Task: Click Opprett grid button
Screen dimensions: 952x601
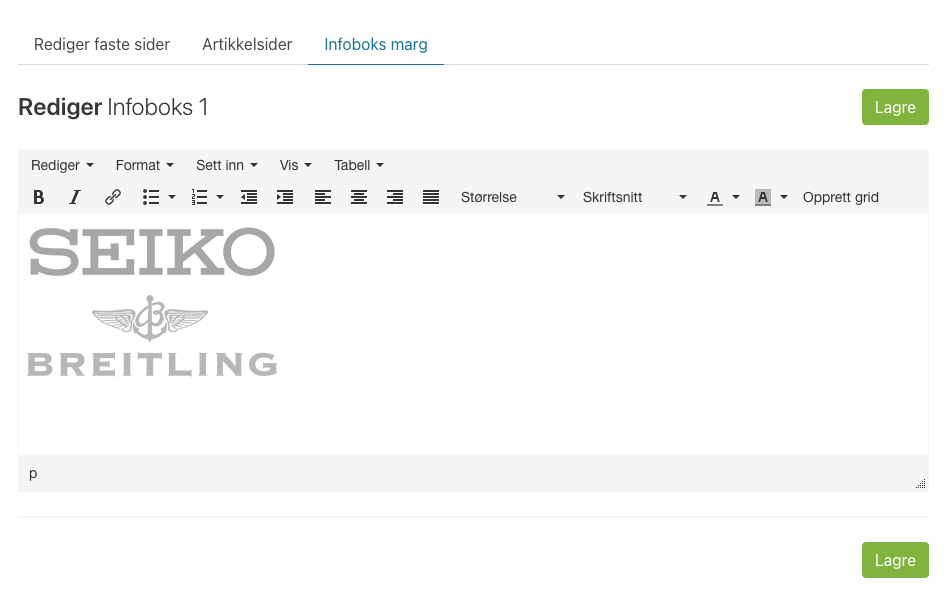Action: 840,197
